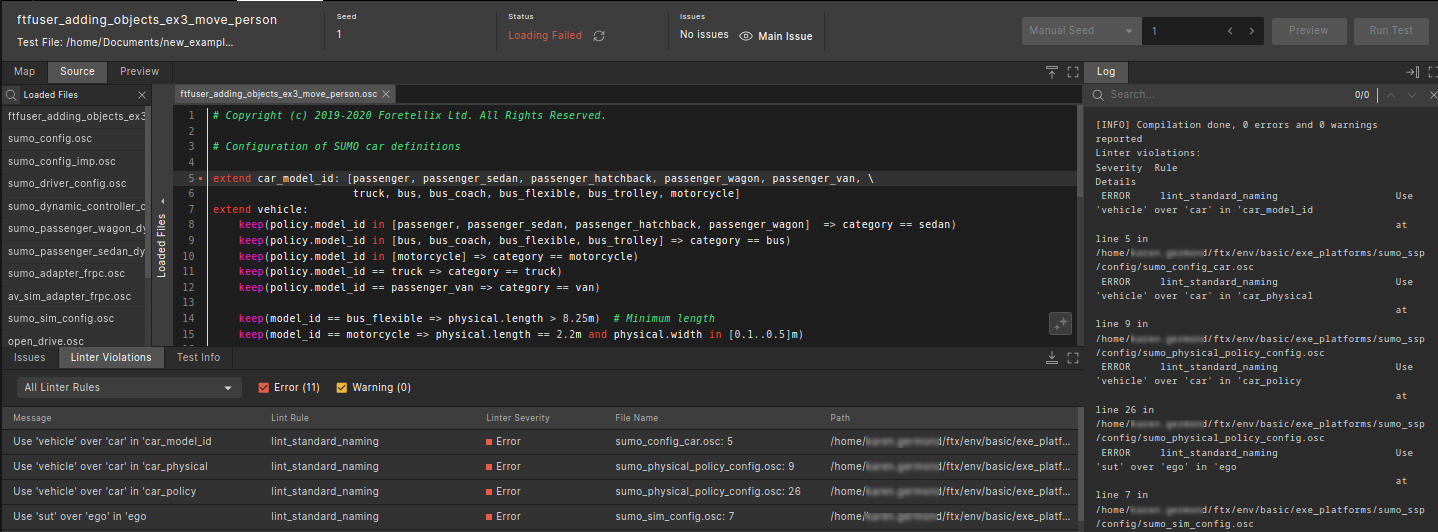Click the AI sparkle icon in code editor
Viewport: 1438px width, 532px height.
click(x=1061, y=323)
